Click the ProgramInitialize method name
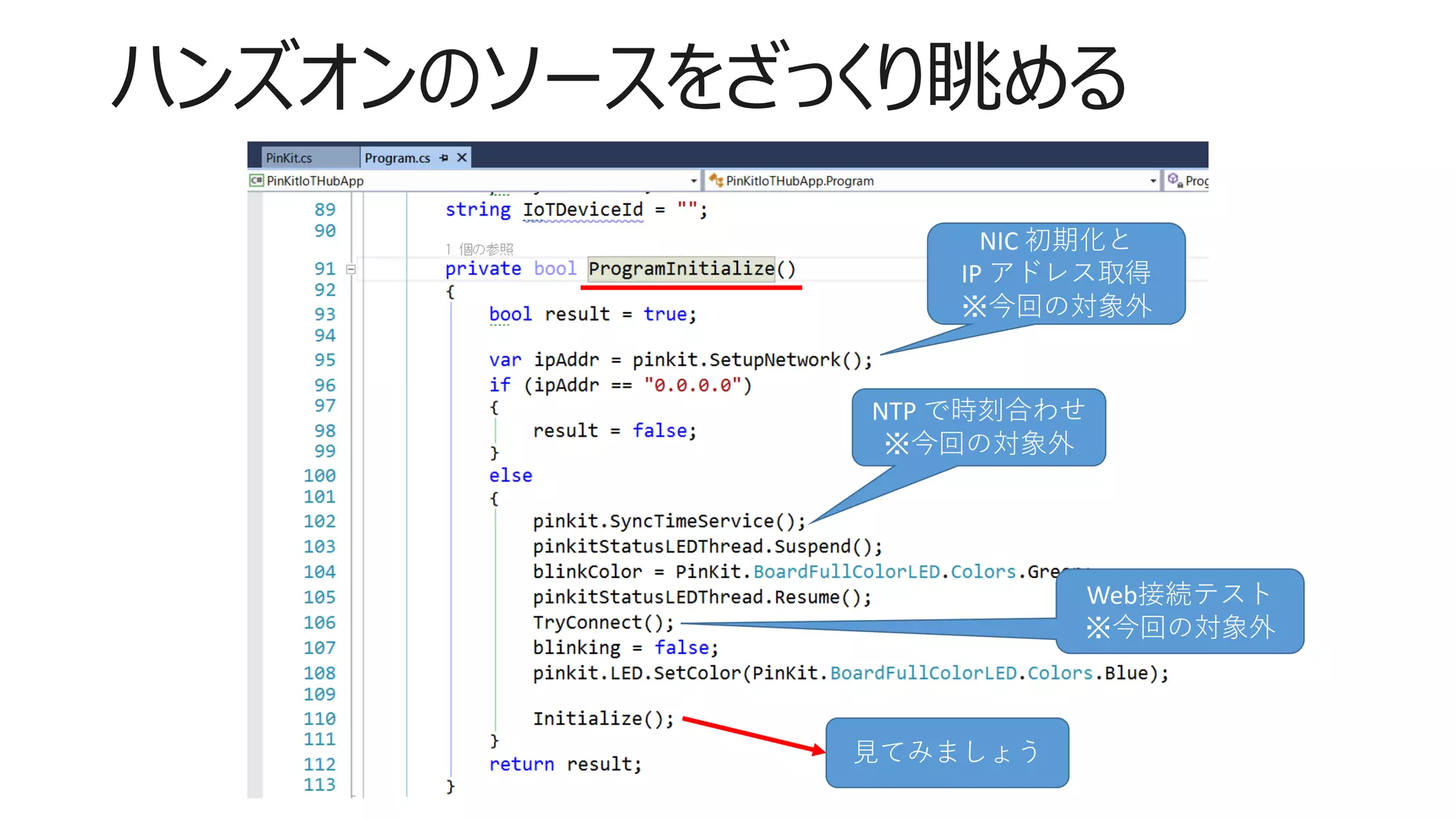The width and height of the screenshot is (1456, 819). click(x=681, y=269)
